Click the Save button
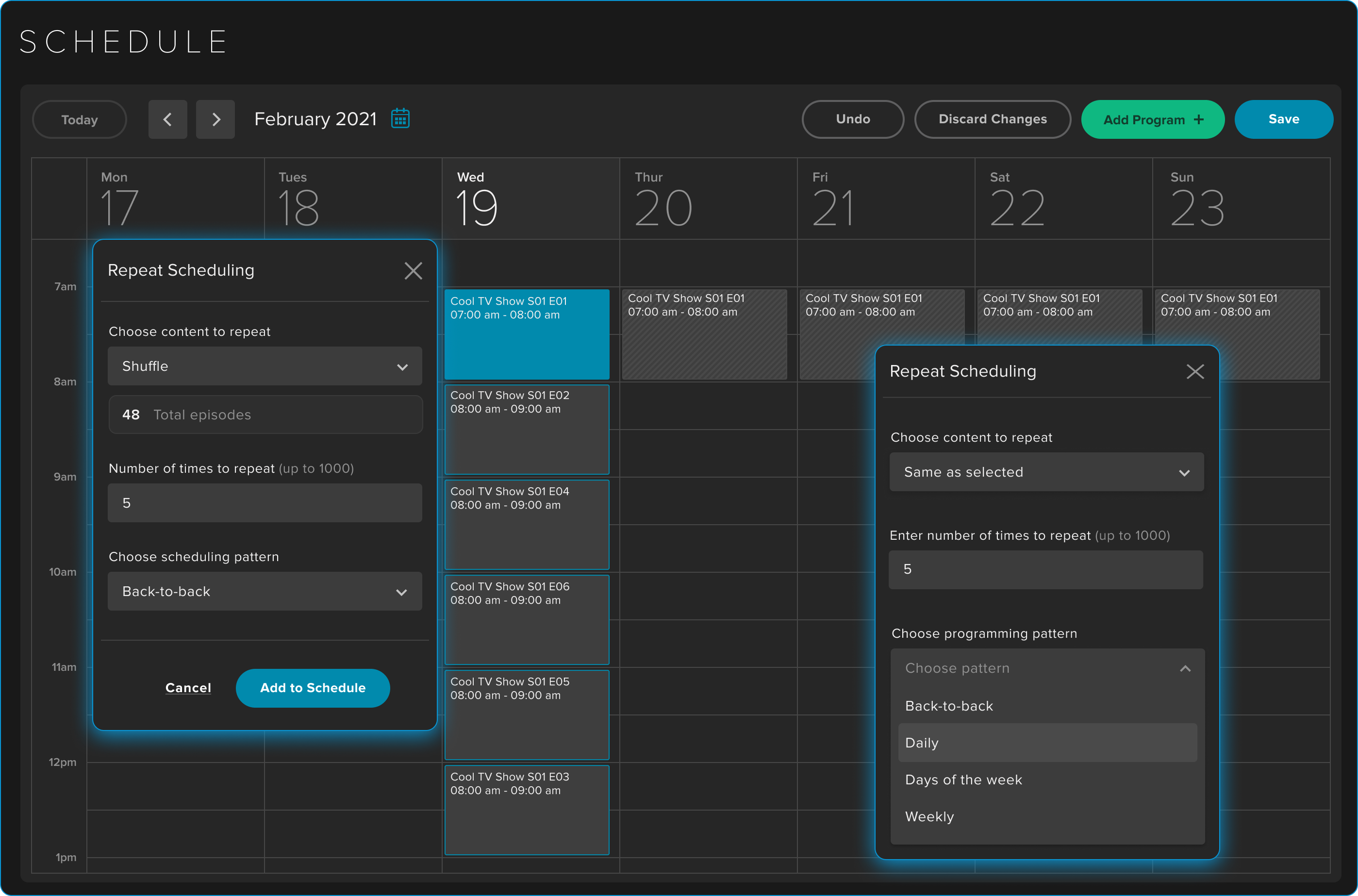Viewport: 1358px width, 896px height. click(1284, 119)
